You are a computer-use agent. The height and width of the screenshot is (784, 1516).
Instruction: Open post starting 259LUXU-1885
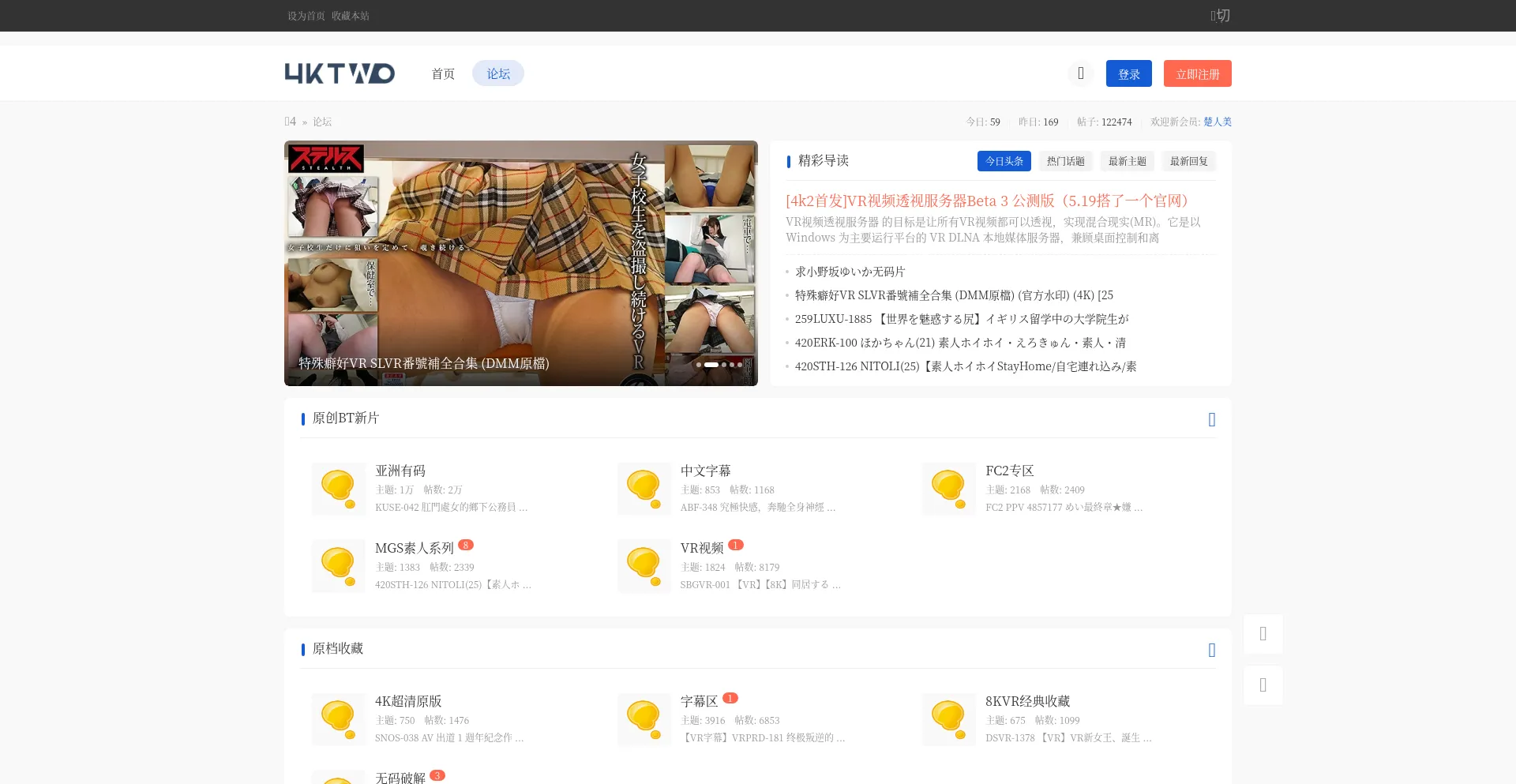pyautogui.click(x=962, y=319)
